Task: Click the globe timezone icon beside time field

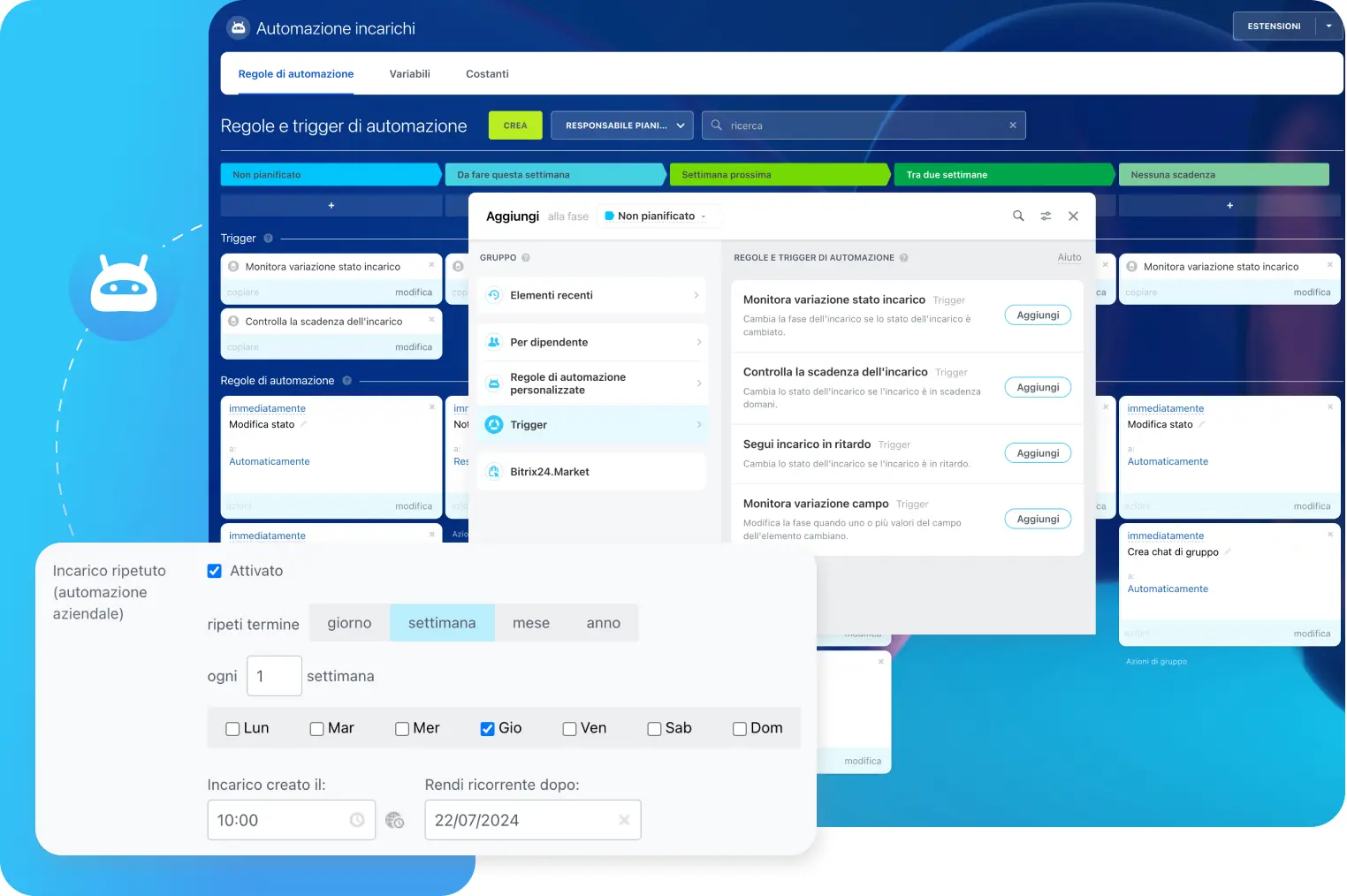Action: click(x=395, y=820)
